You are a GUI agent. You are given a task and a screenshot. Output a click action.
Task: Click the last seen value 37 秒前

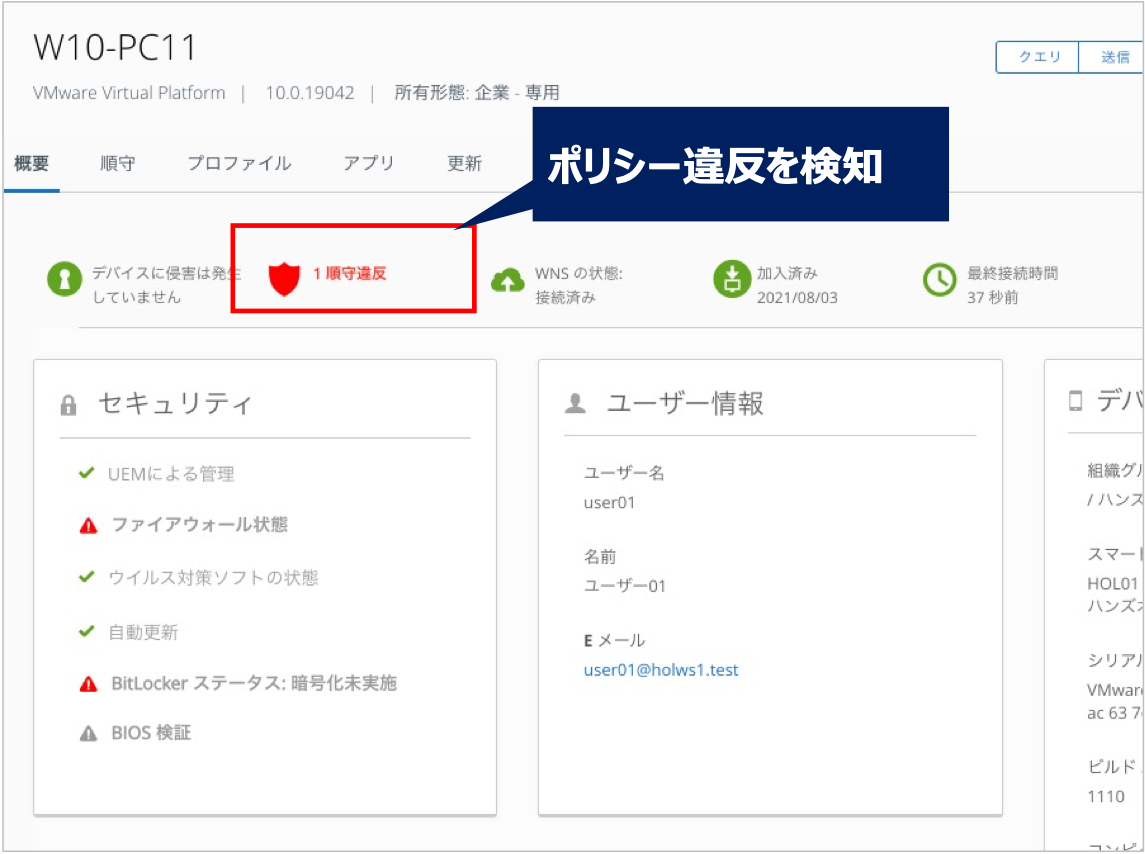tap(992, 297)
